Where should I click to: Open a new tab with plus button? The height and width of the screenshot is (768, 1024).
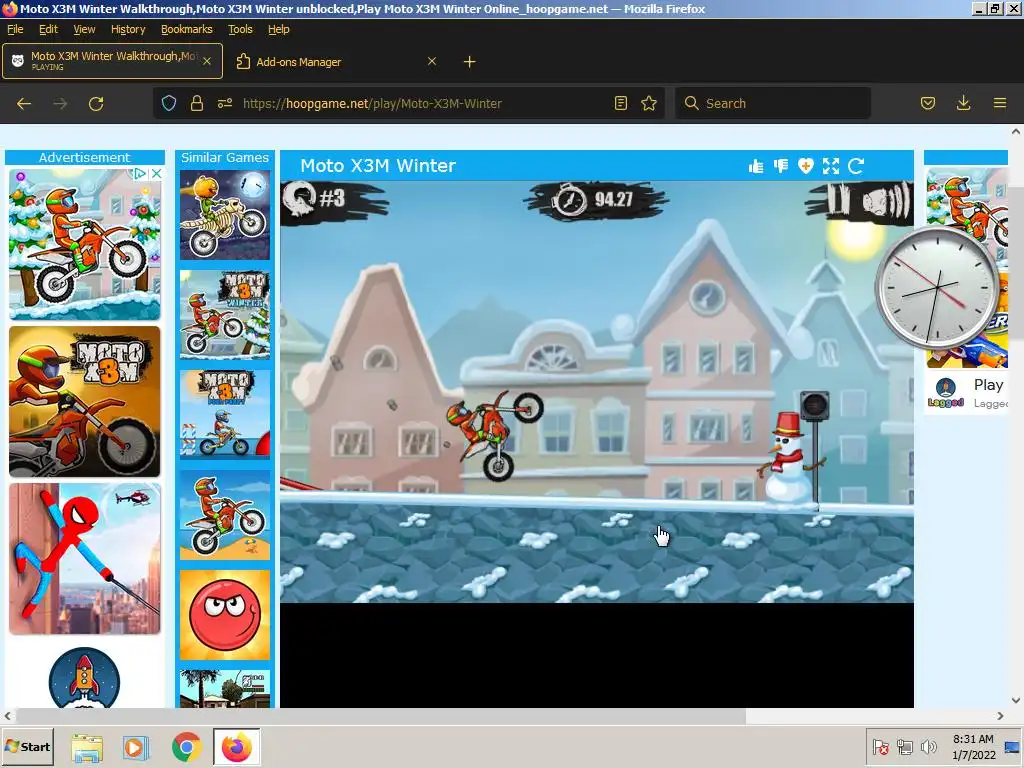[x=469, y=62]
